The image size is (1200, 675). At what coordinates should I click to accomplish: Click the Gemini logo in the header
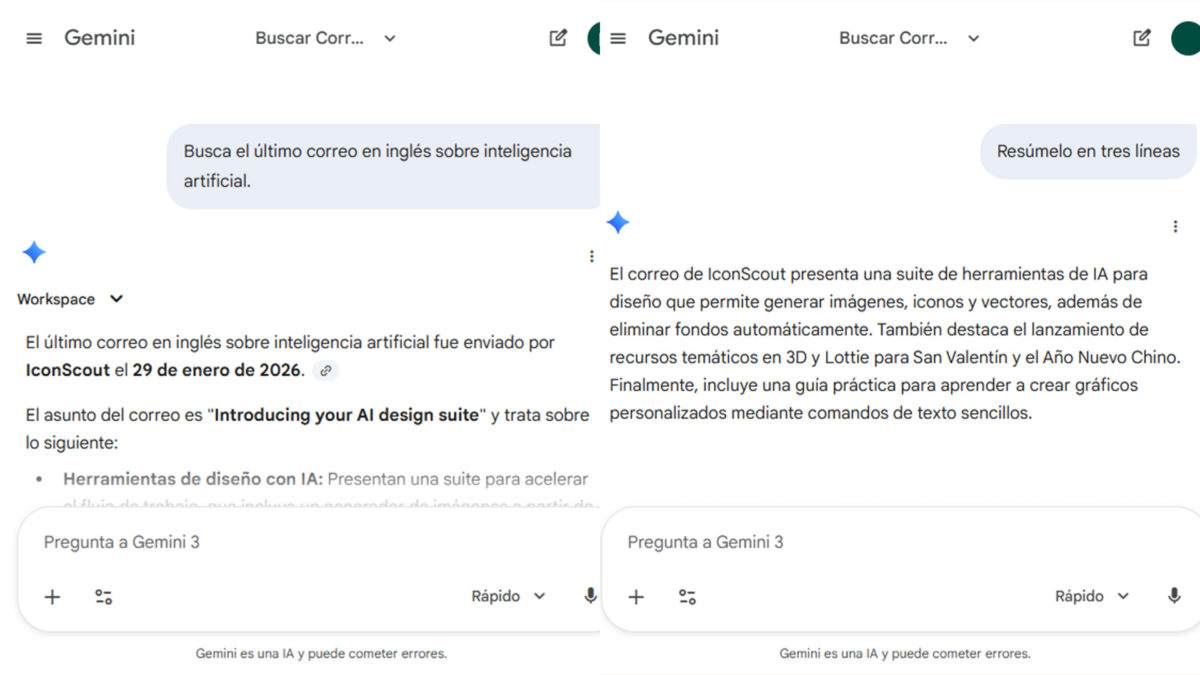click(x=99, y=37)
